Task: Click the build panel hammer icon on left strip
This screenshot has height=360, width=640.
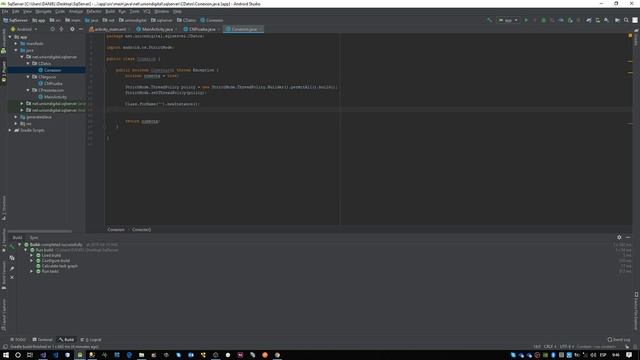Action: tap(12, 247)
